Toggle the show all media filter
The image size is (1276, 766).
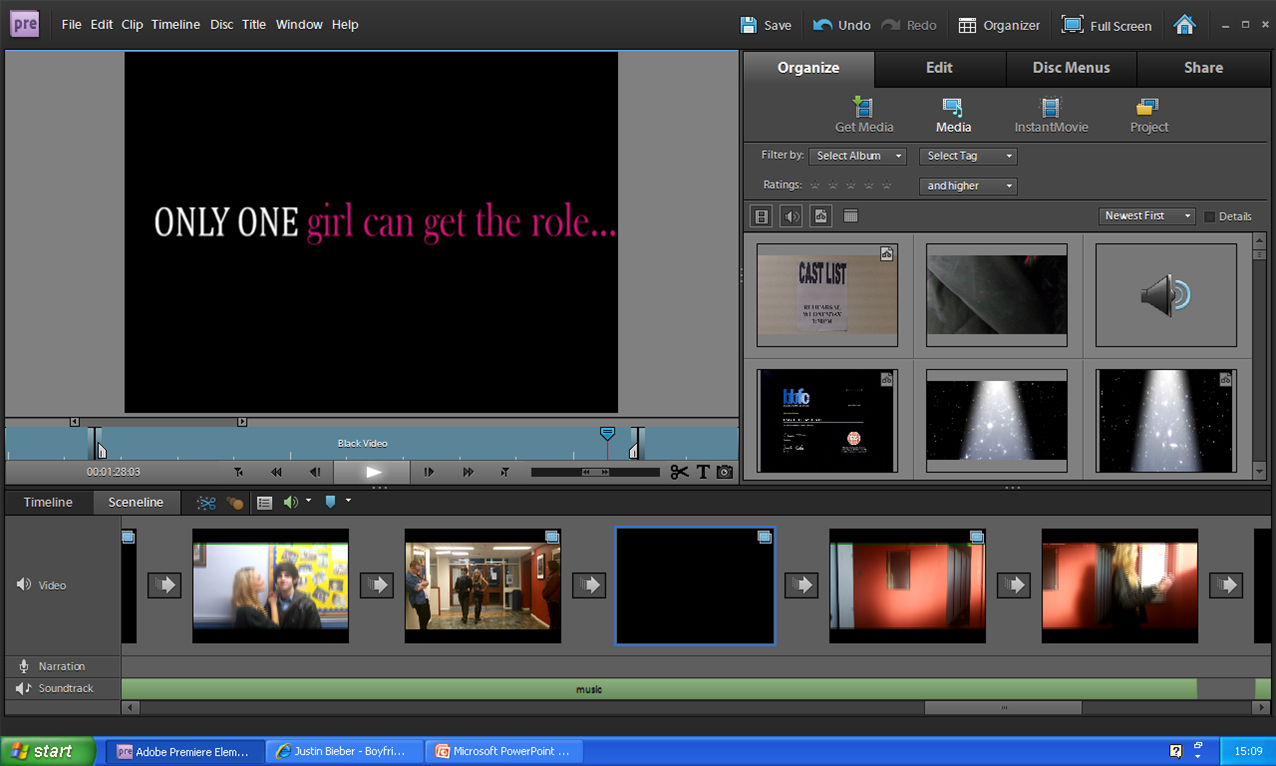point(850,216)
